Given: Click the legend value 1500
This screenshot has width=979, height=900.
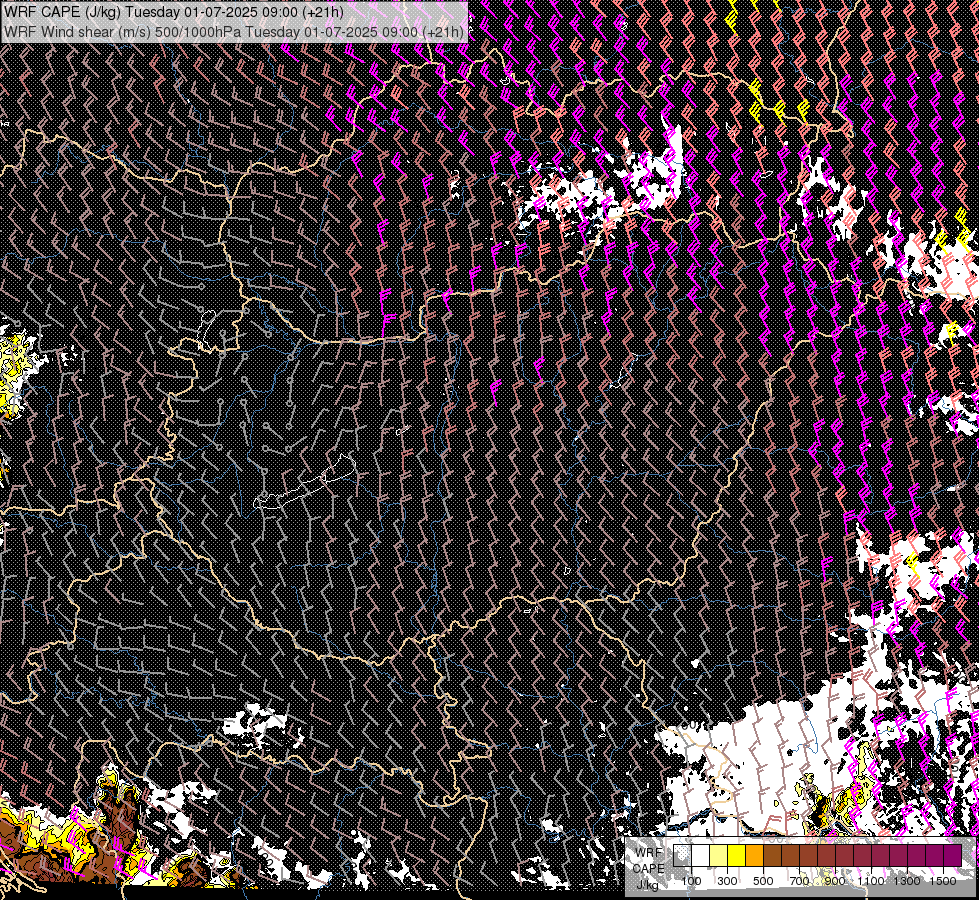Looking at the screenshot, I should pyautogui.click(x=943, y=881).
